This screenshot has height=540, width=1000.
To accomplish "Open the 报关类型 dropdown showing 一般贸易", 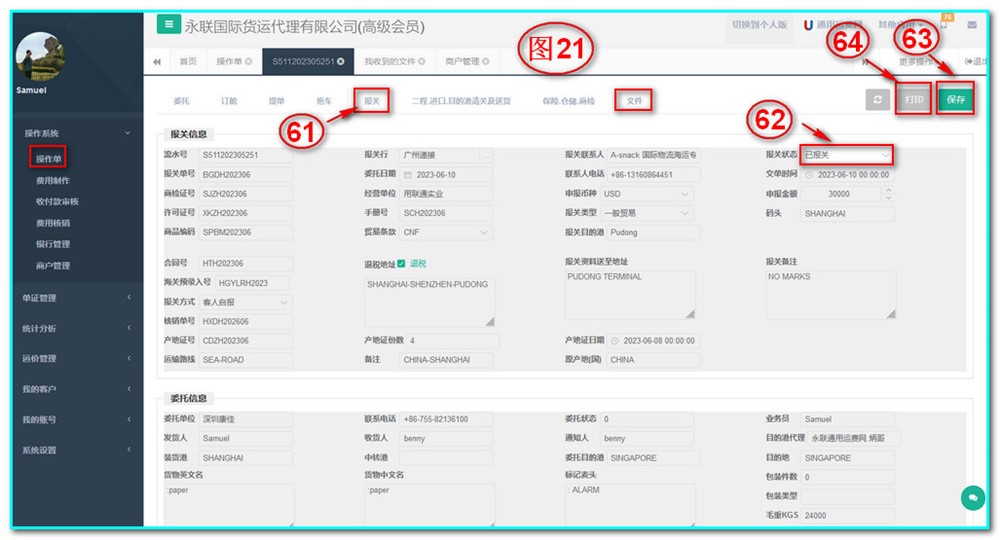I will (x=647, y=213).
